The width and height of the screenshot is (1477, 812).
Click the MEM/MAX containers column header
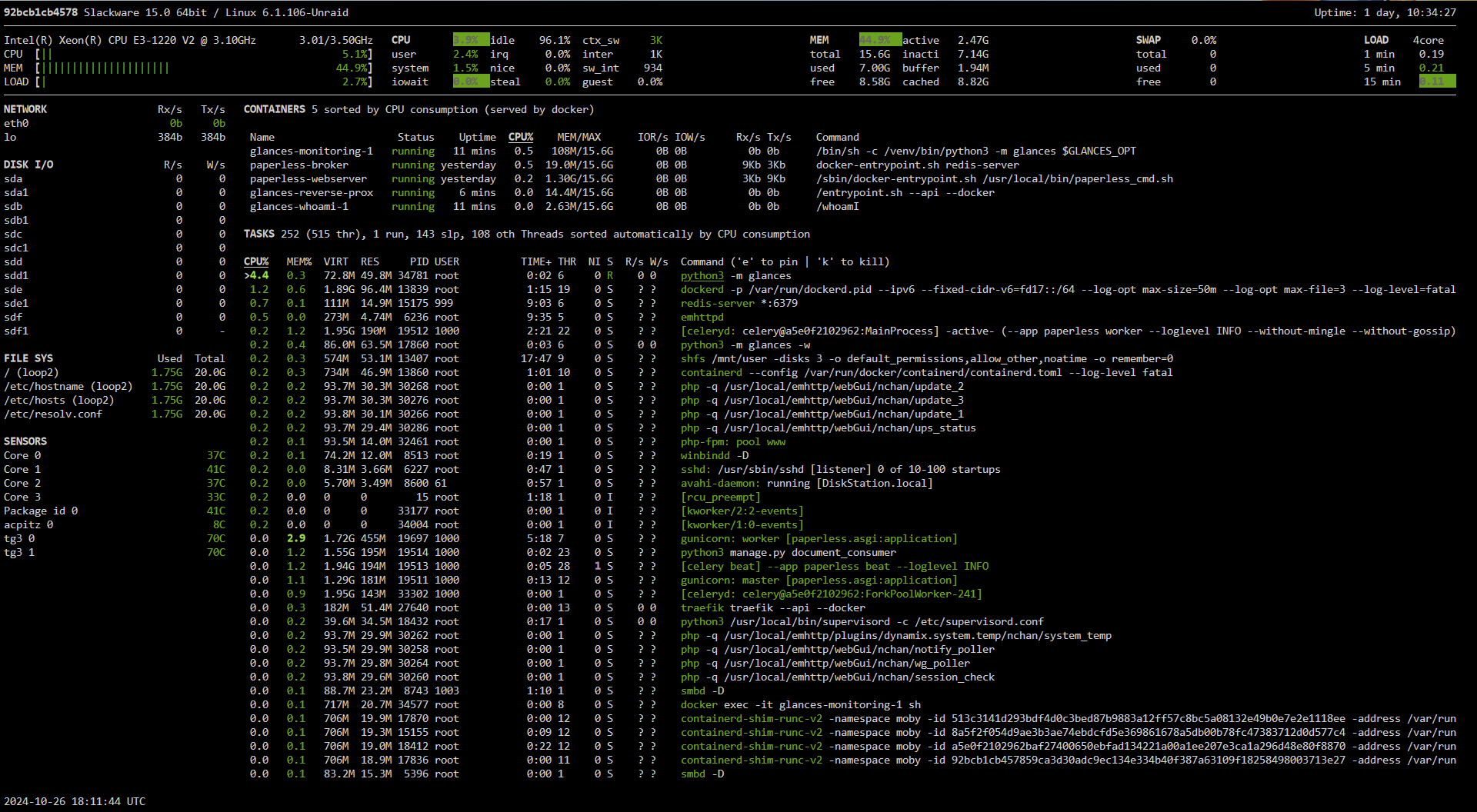tap(579, 137)
